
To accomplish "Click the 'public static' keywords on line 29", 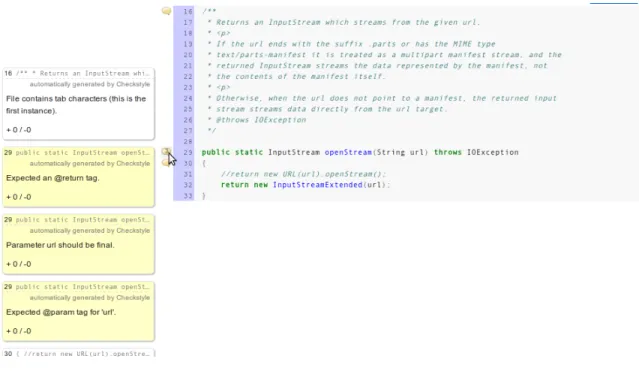I will tap(232, 152).
